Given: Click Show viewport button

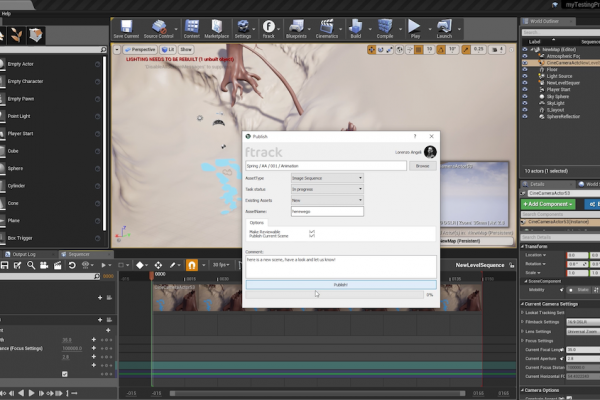Looking at the screenshot, I should coord(186,50).
